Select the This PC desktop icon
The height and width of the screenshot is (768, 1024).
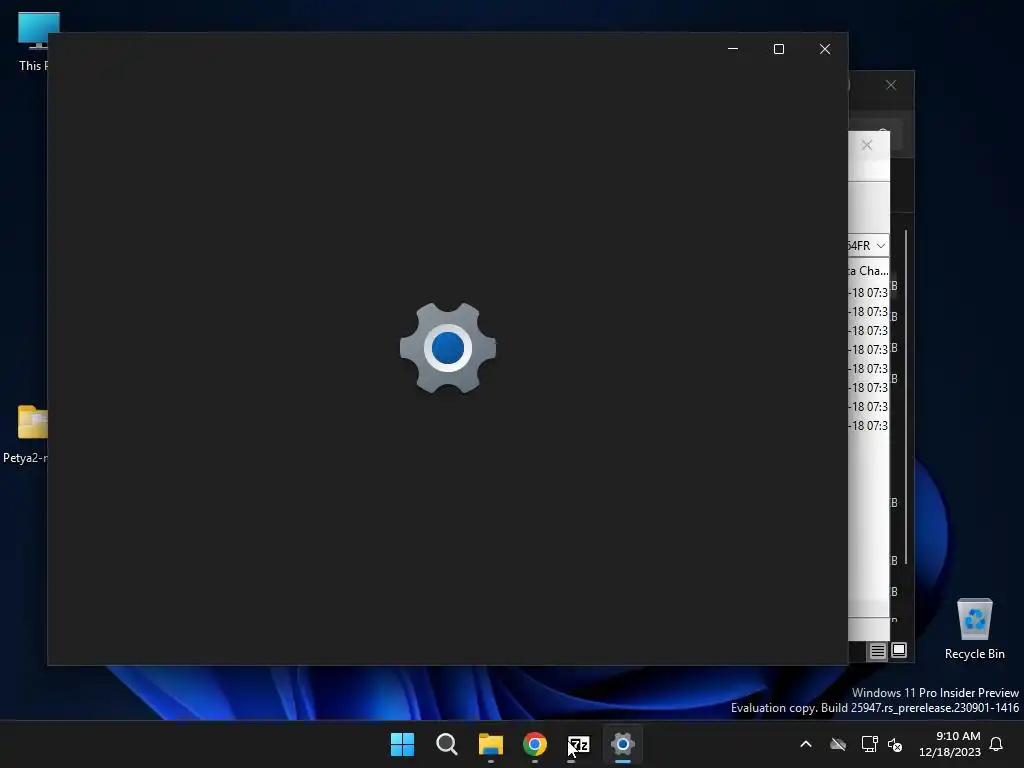tap(32, 40)
